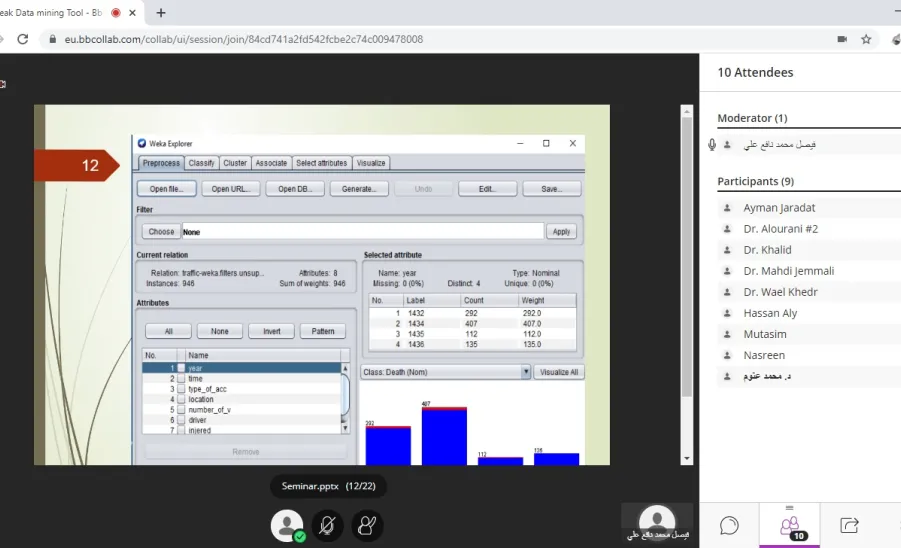The width and height of the screenshot is (901, 548).
Task: Check the 'location' attribute checkbox
Action: click(x=181, y=399)
